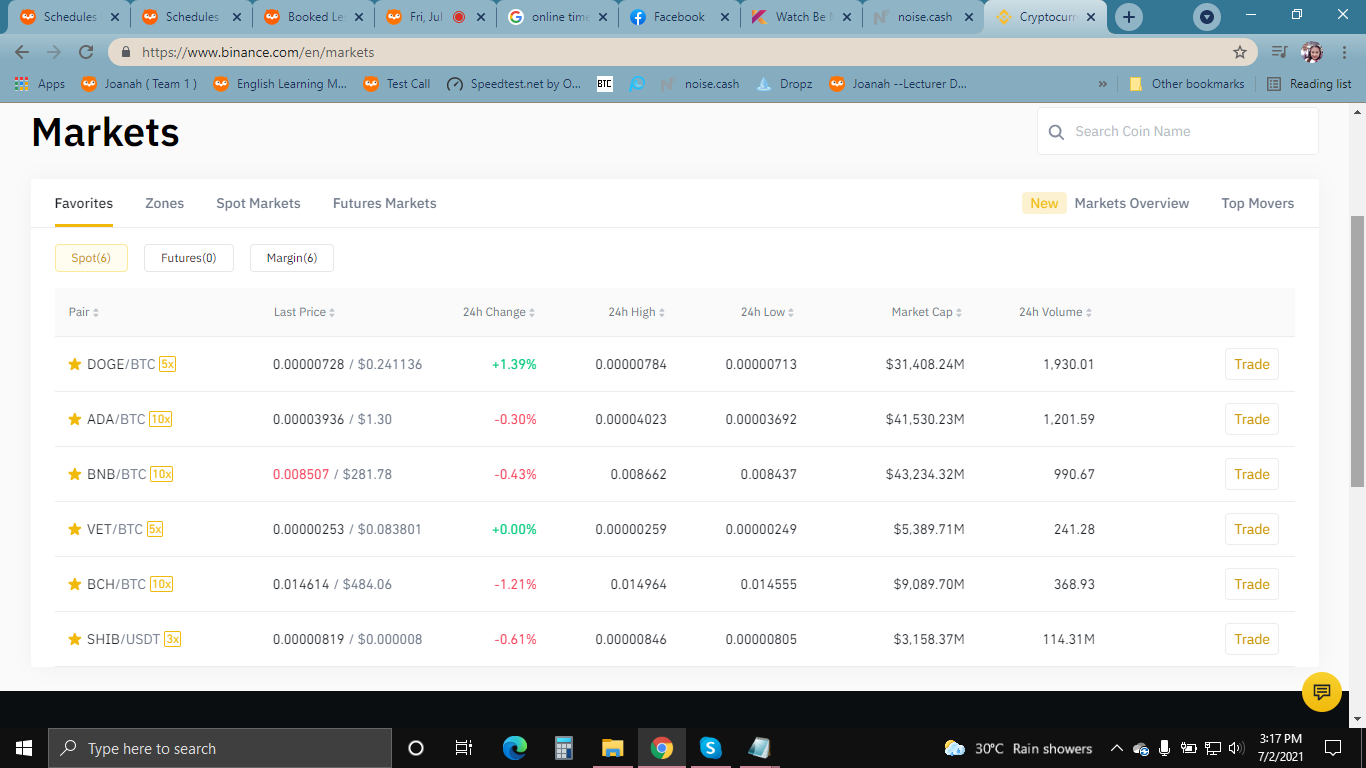Open a new browser tab
This screenshot has width=1366, height=768.
[1129, 17]
